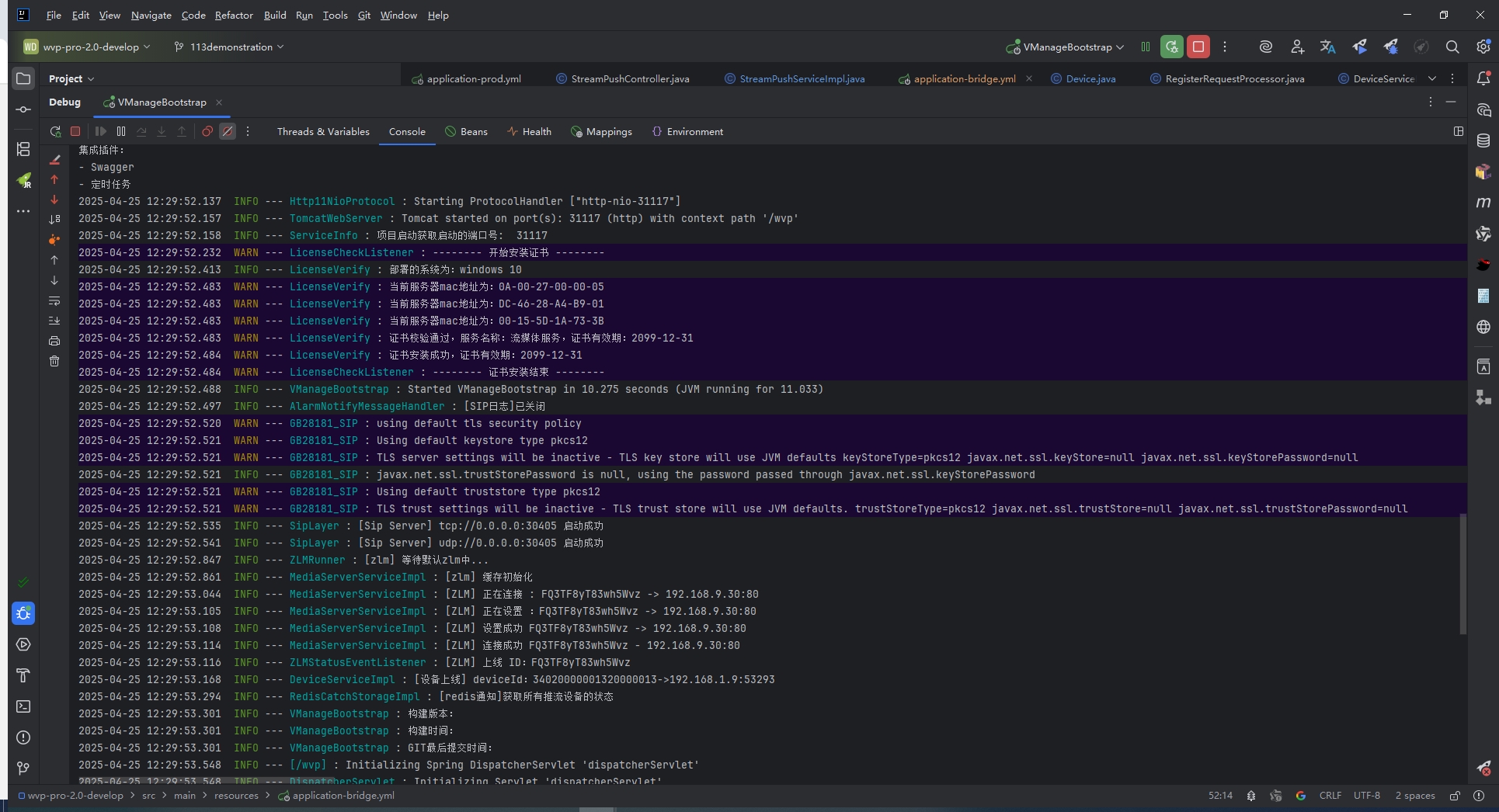Switch to Threads & Variables tab
Screen dimensions: 1499x812
click(x=323, y=132)
